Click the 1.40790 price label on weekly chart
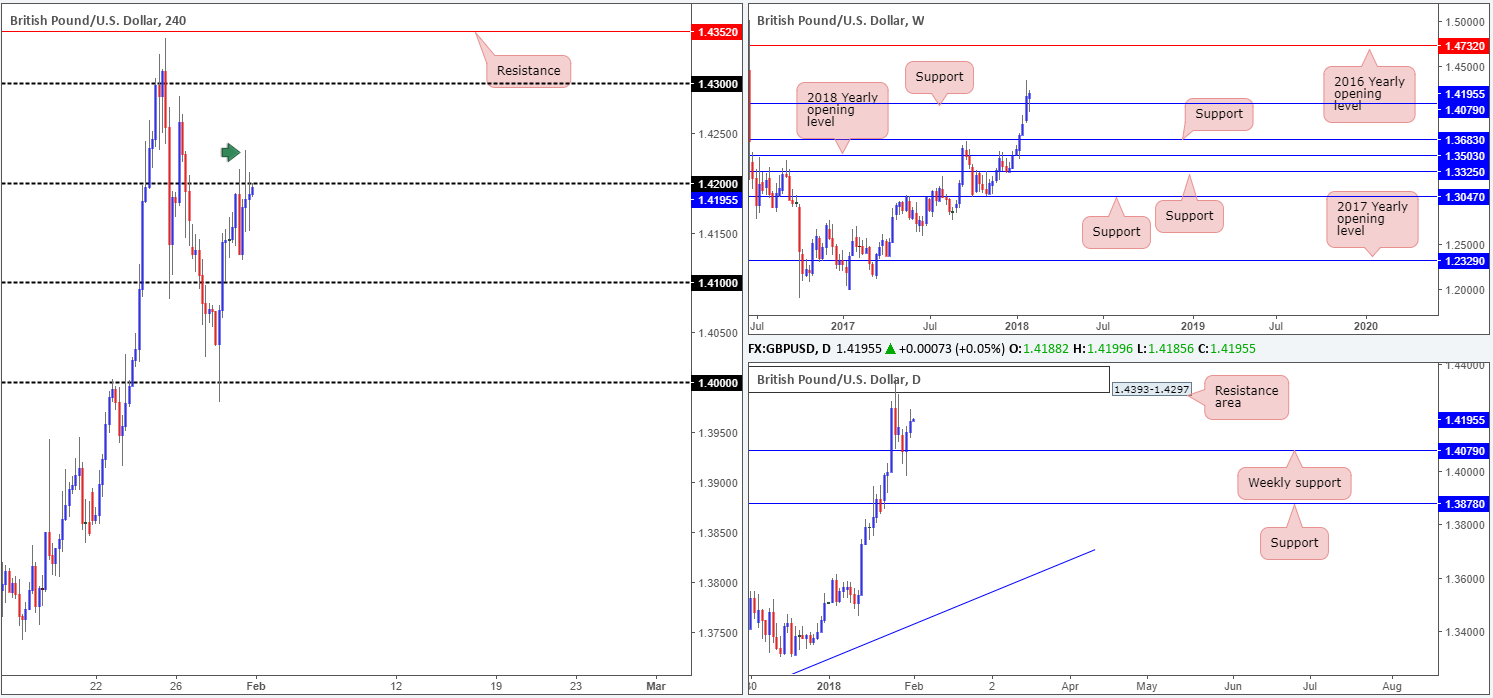Viewport: 1493px width, 698px height. pos(1464,109)
